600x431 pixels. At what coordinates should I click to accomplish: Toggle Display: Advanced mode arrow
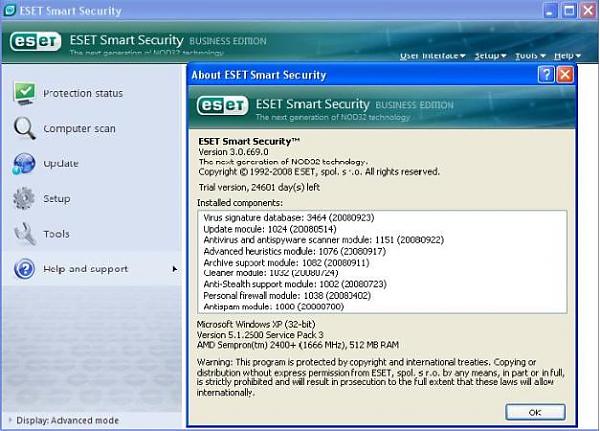(x=10, y=420)
